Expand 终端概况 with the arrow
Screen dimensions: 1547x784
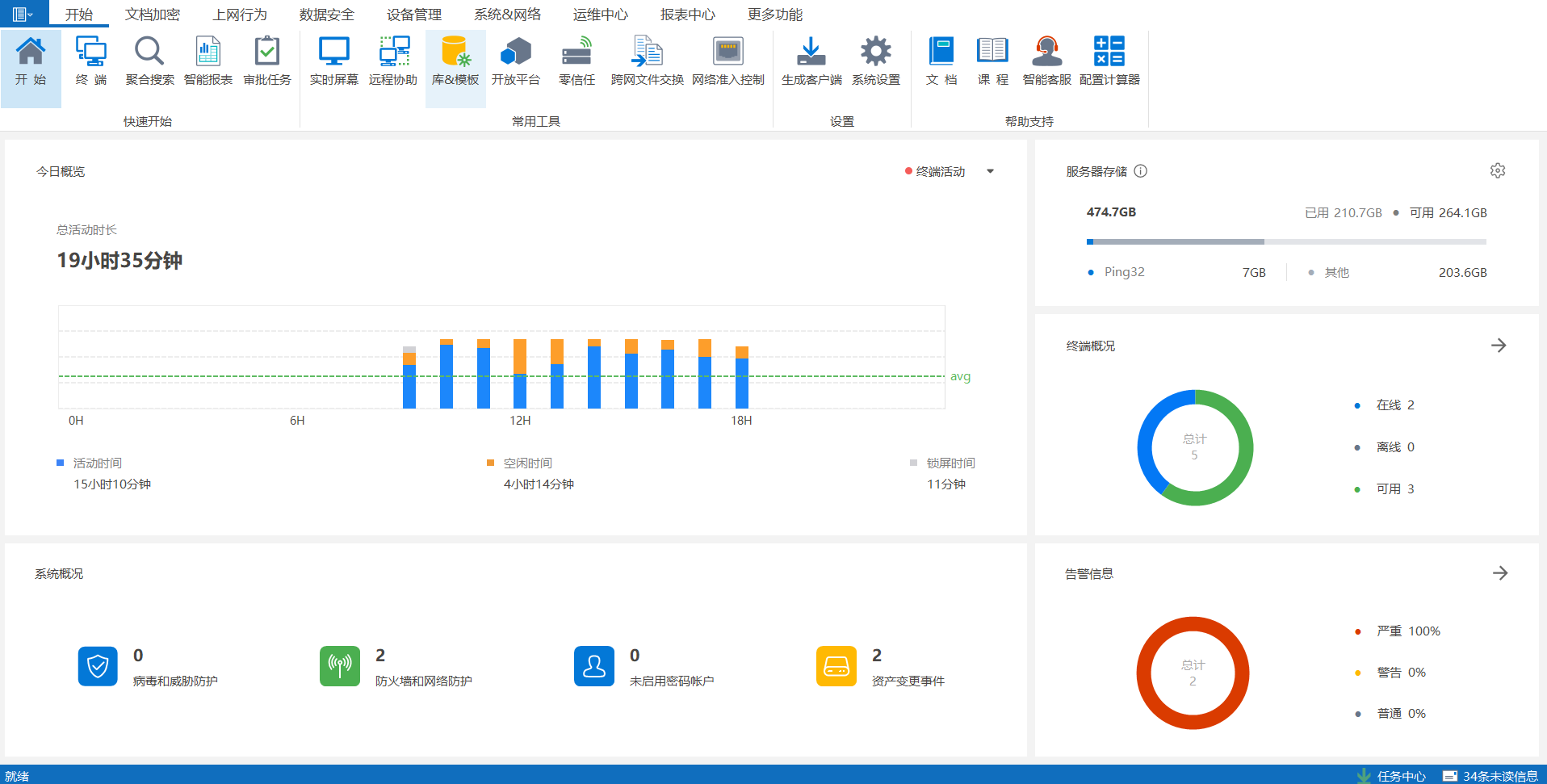click(1499, 346)
